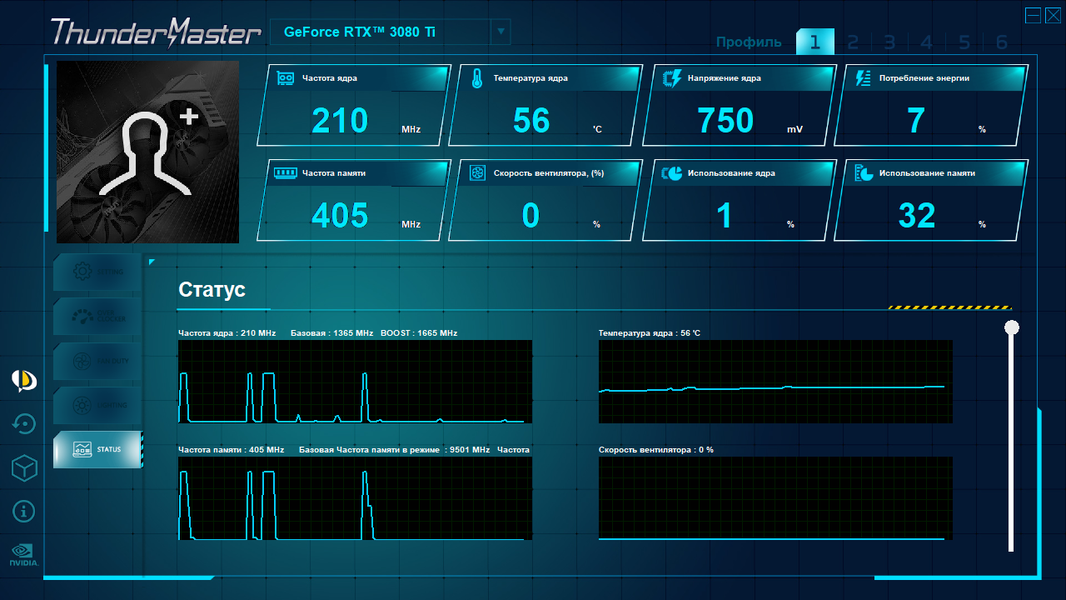This screenshot has width=1066, height=600.
Task: Open the GeForce RTX 3080 Ti GPU dropdown
Action: pos(390,32)
